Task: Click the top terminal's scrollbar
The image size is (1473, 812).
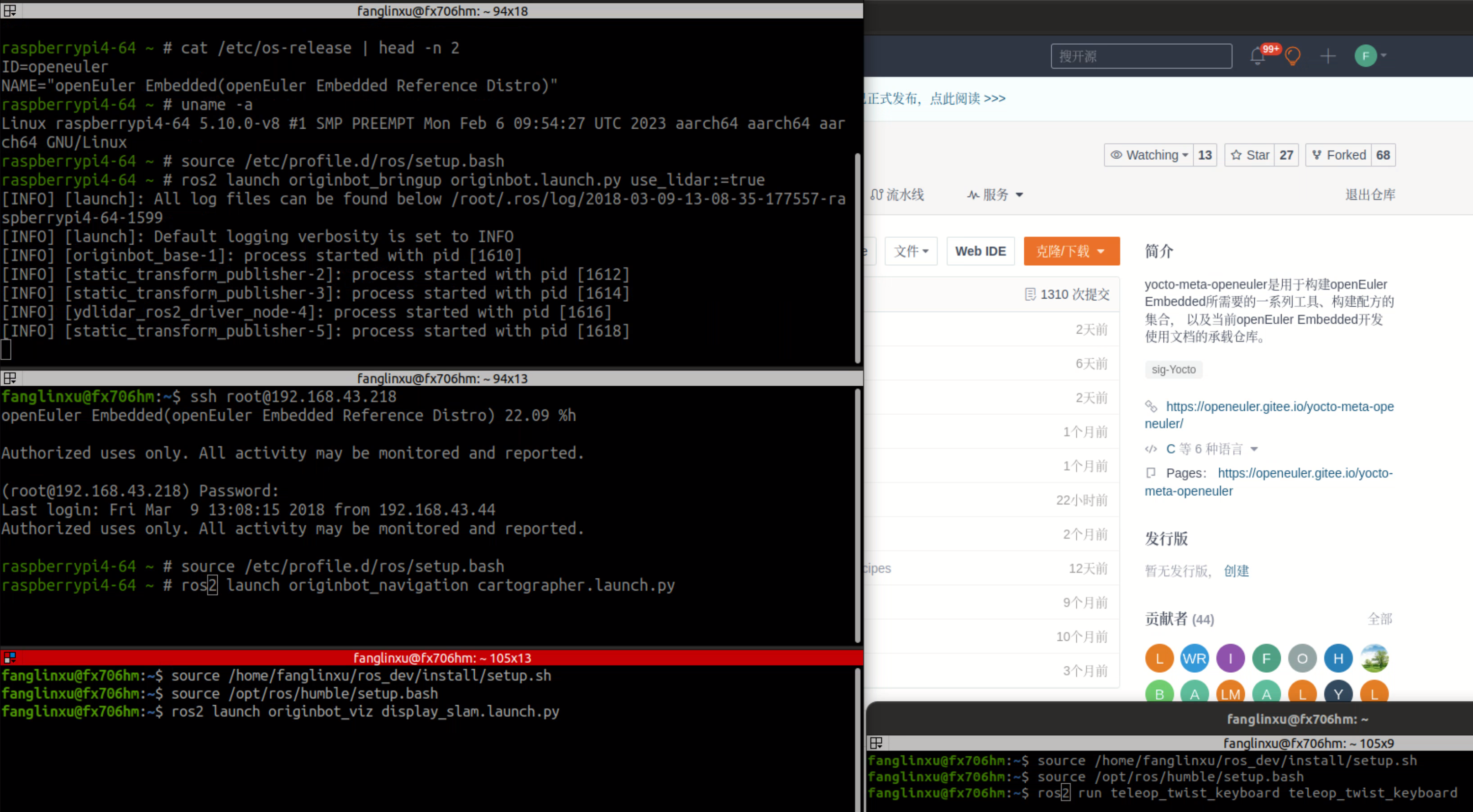Action: click(x=857, y=257)
